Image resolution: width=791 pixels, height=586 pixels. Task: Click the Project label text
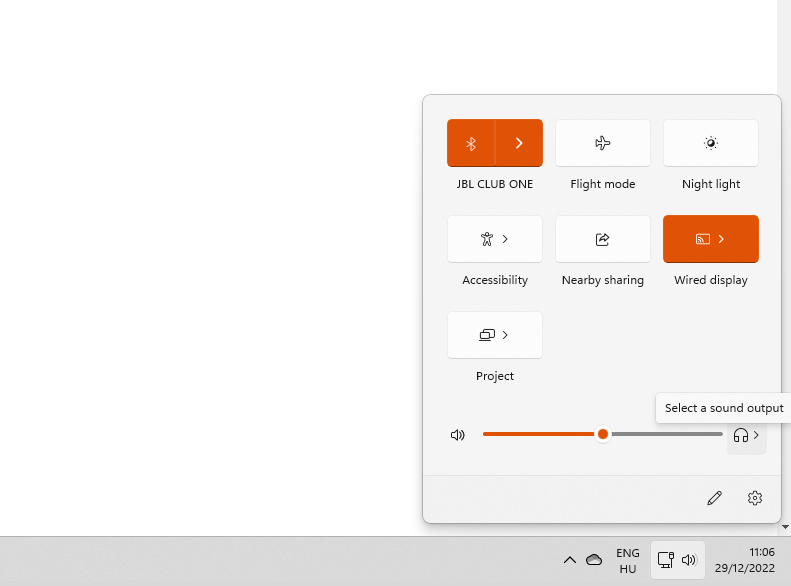[495, 376]
